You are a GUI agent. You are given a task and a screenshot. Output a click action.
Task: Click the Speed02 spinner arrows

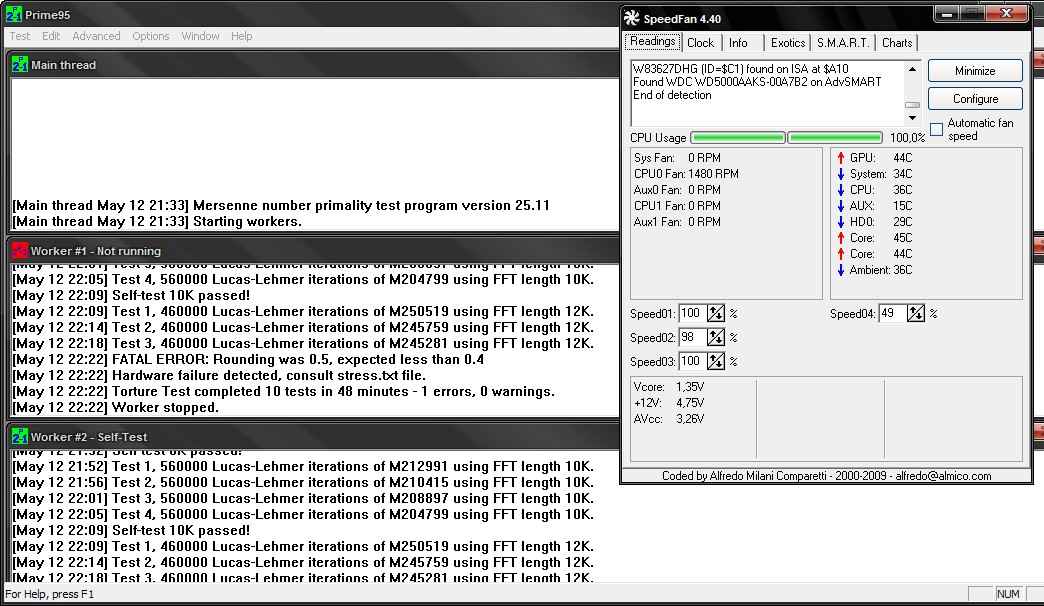(716, 338)
